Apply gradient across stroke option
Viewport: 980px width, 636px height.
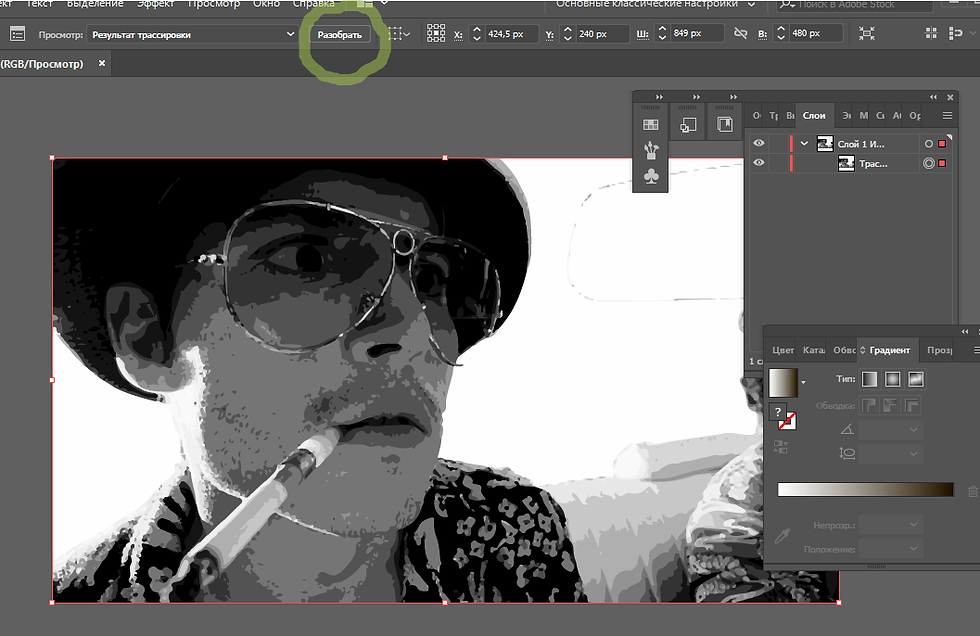tap(912, 405)
